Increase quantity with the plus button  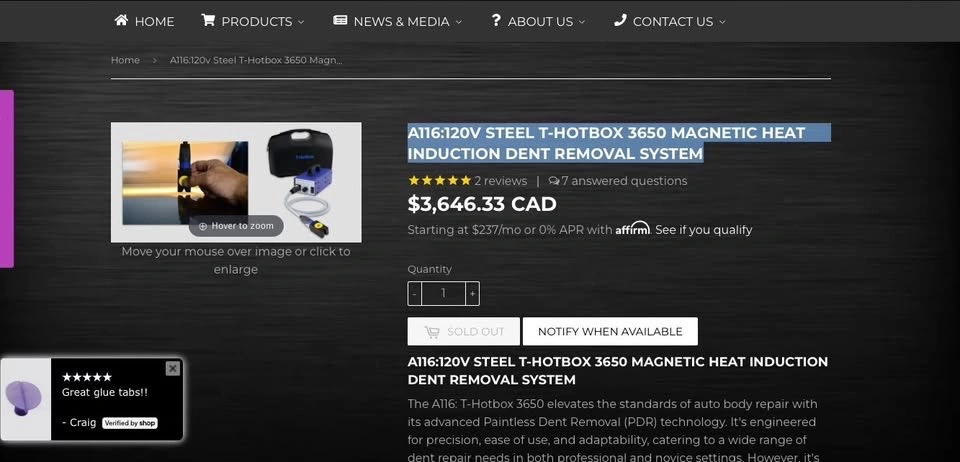[472, 294]
